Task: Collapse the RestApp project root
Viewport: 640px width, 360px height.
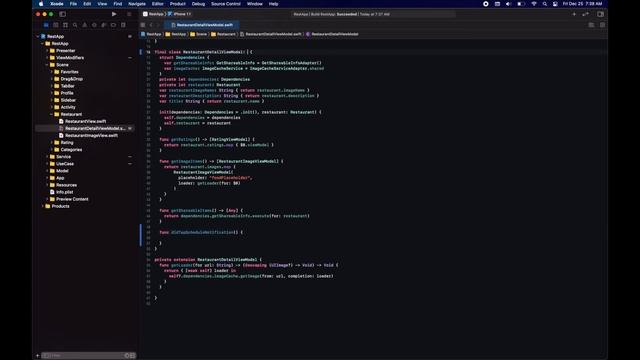Action: (38, 36)
